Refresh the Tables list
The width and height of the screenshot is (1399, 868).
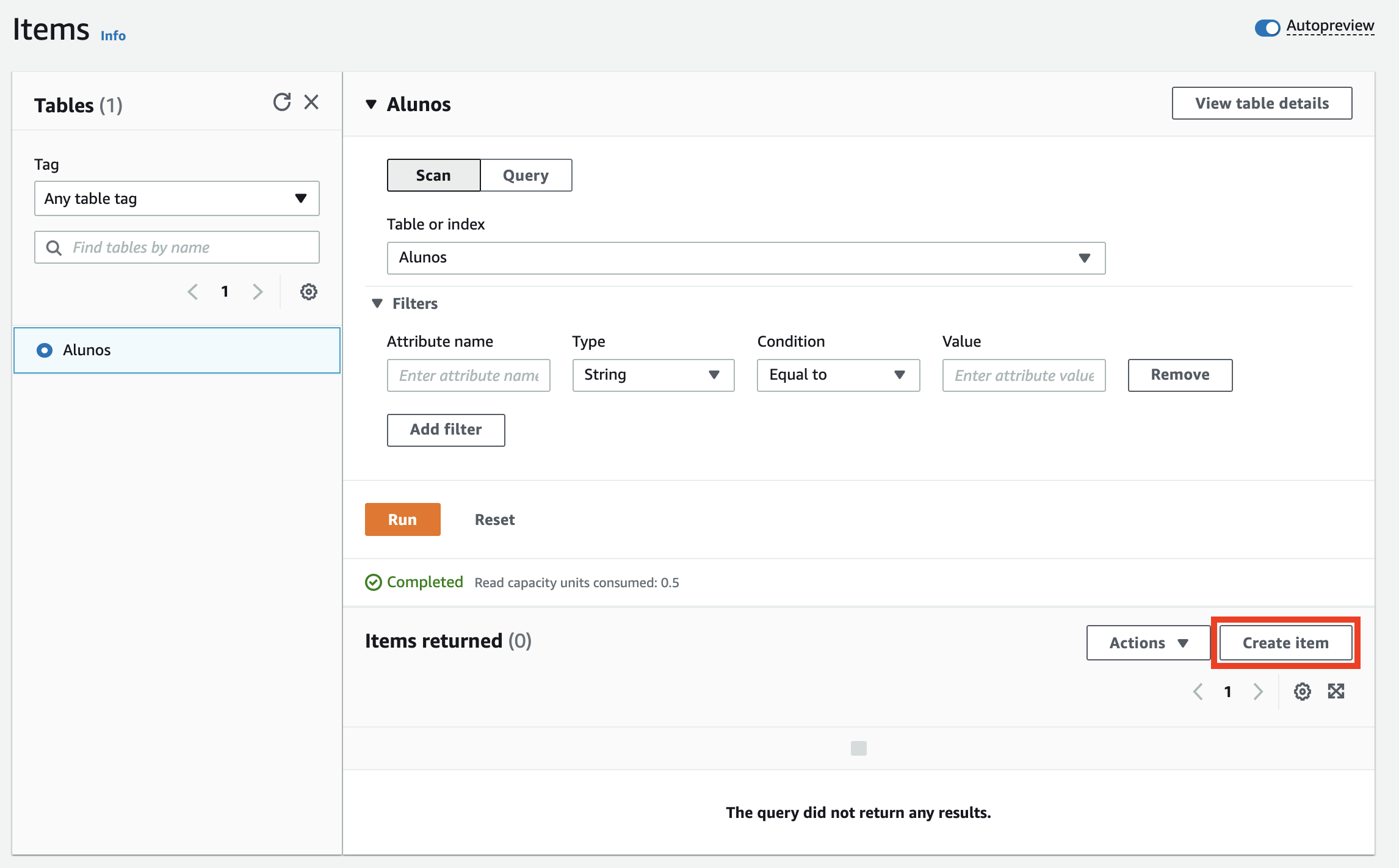click(x=281, y=102)
